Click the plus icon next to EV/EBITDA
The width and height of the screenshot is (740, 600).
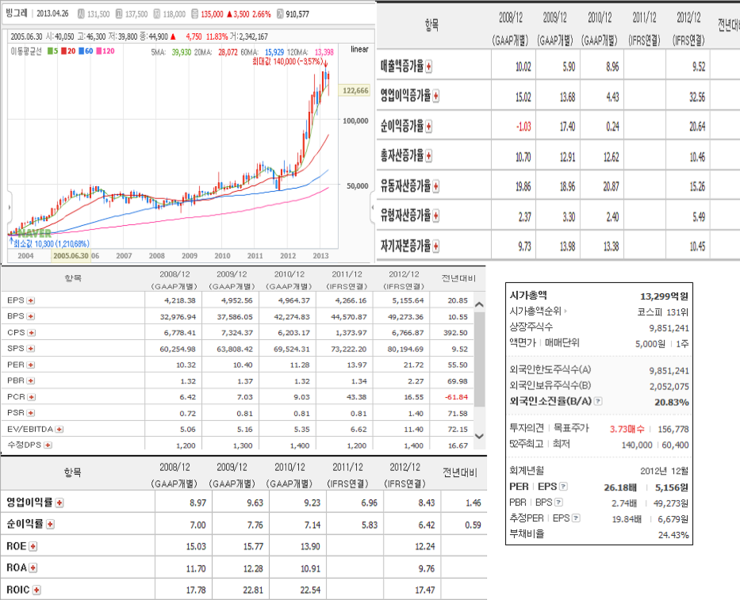pyautogui.click(x=59, y=429)
